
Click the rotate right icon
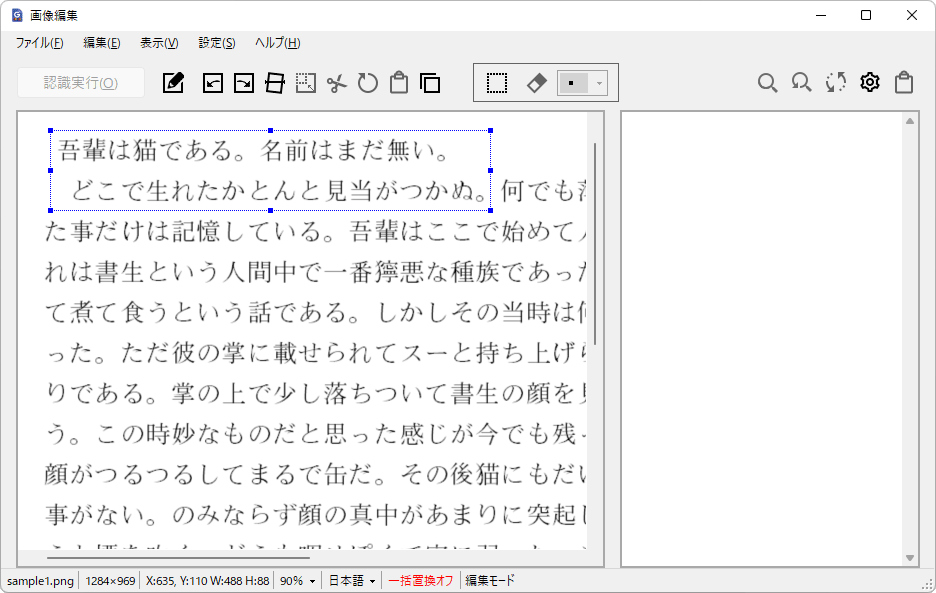pyautogui.click(x=244, y=82)
